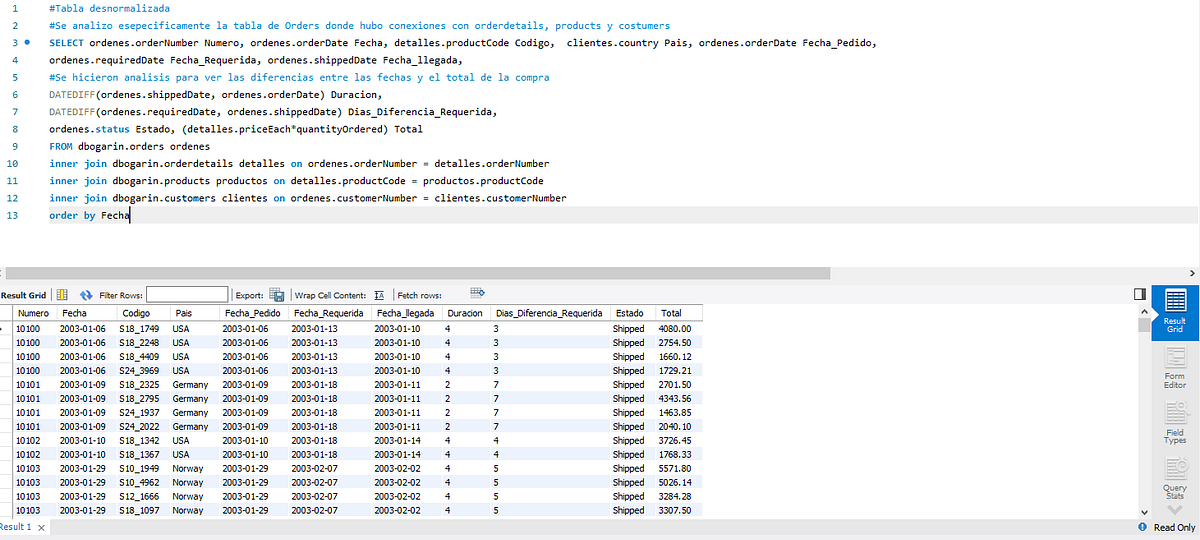Click line number 10 in the editor gutter
Screen dimensions: 1200x540
pyautogui.click(x=11, y=162)
